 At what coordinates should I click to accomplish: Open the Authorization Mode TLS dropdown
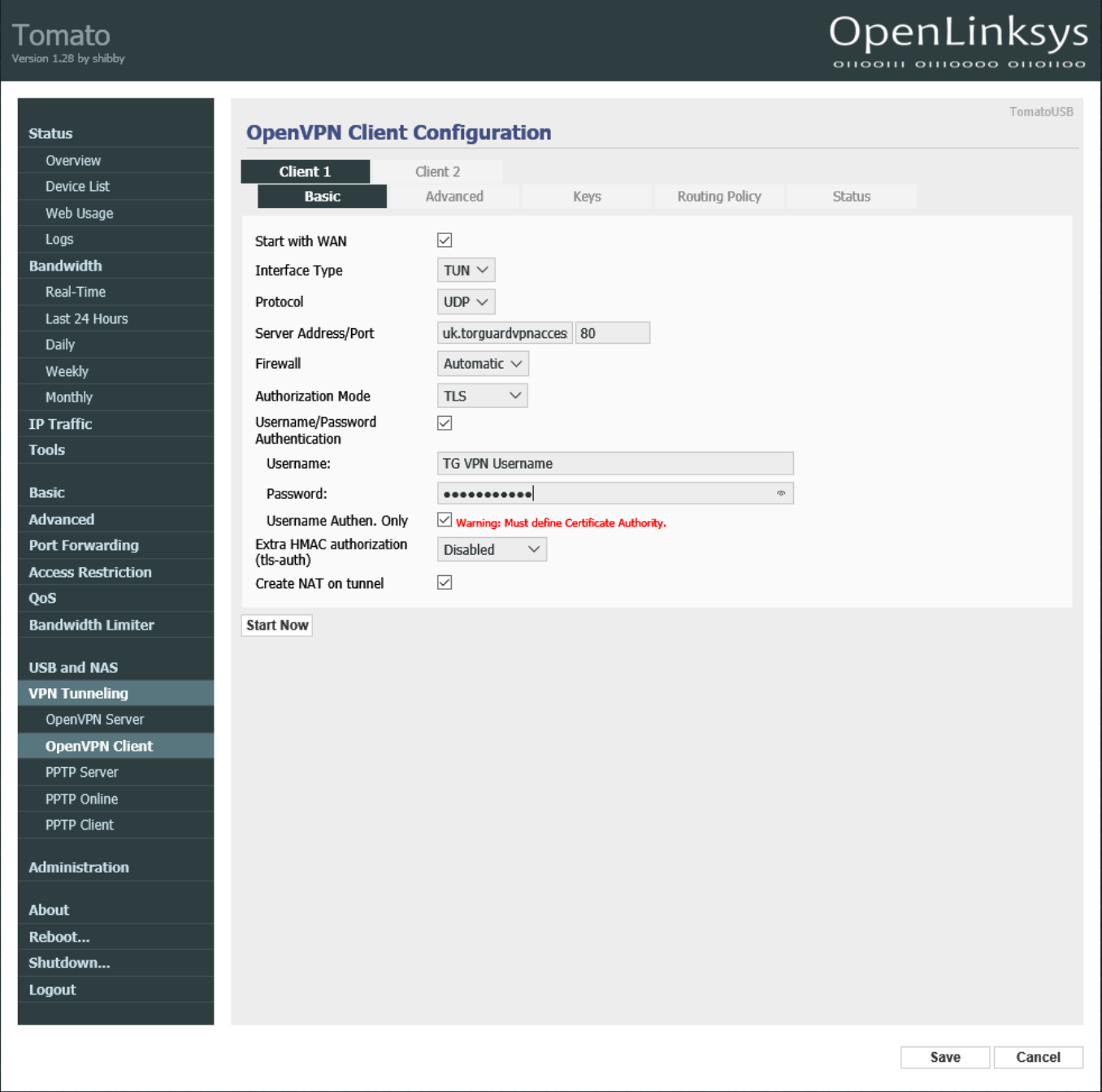tap(482, 396)
